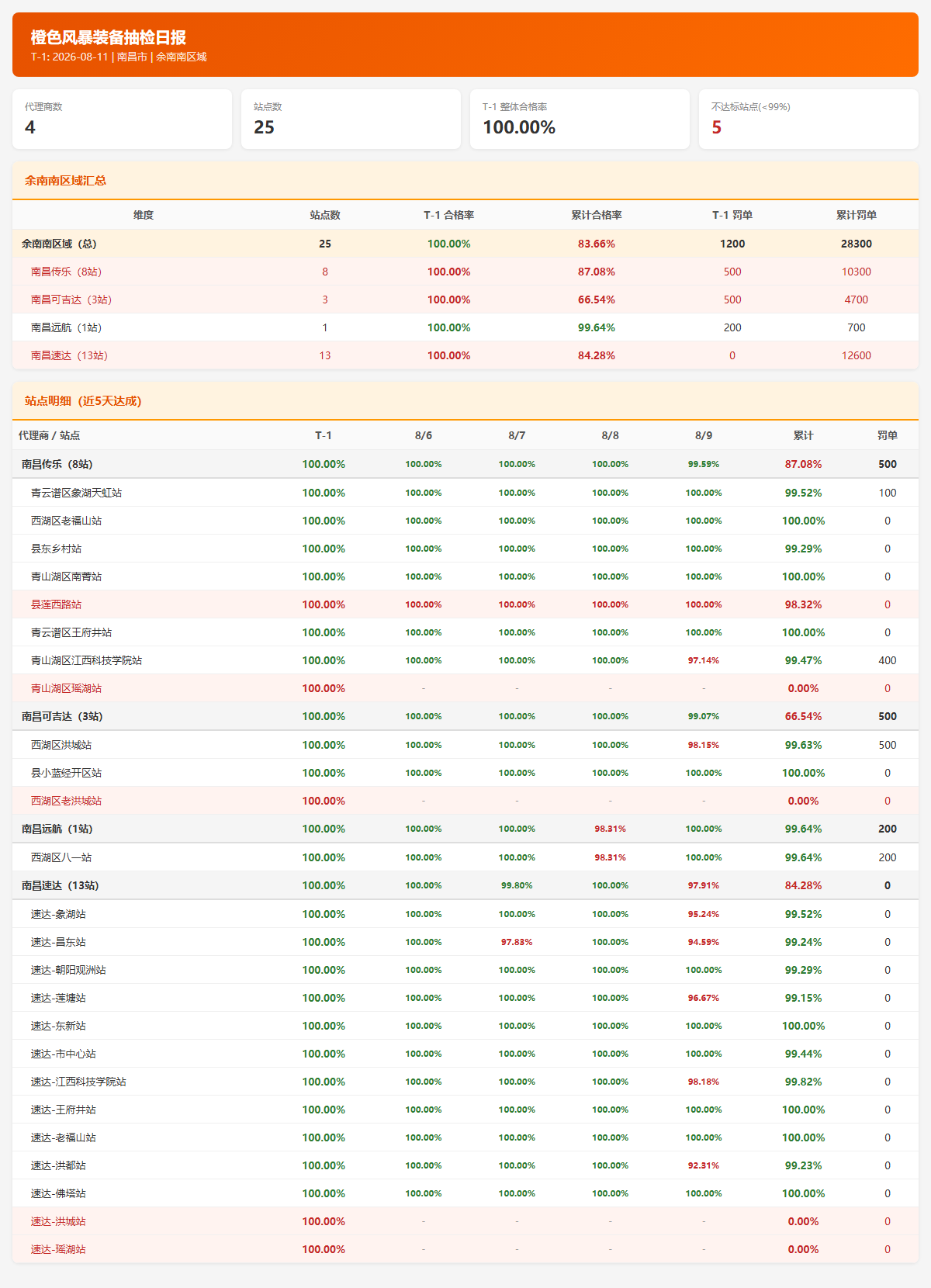931x1288 pixels.
Task: Select station row 青山湖区江西科技学院站
Action: (x=465, y=660)
